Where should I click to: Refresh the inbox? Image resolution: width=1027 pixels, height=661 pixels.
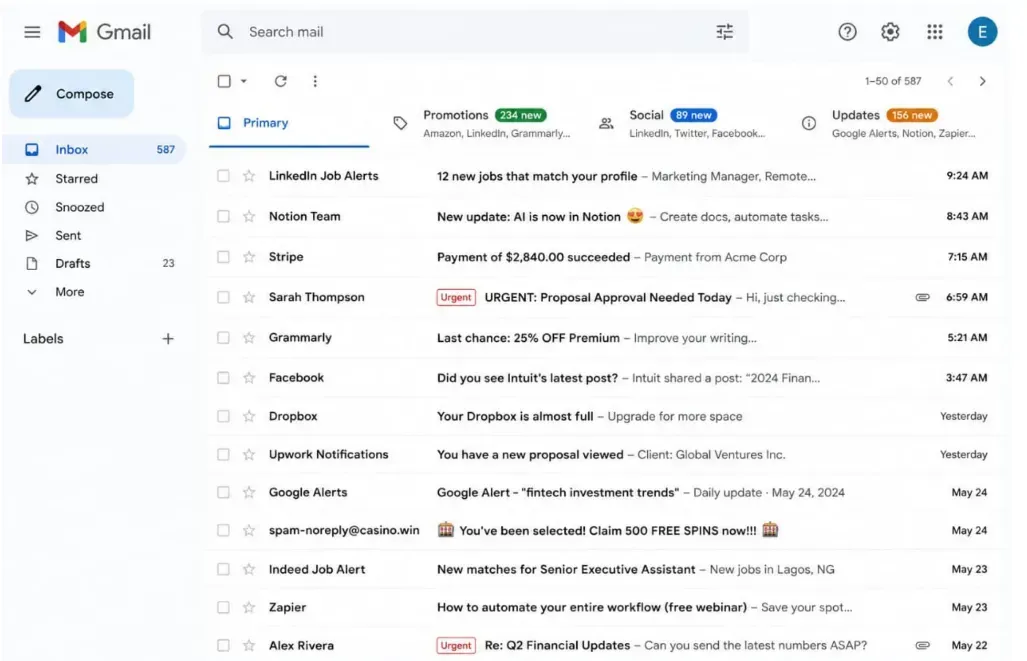(x=280, y=81)
